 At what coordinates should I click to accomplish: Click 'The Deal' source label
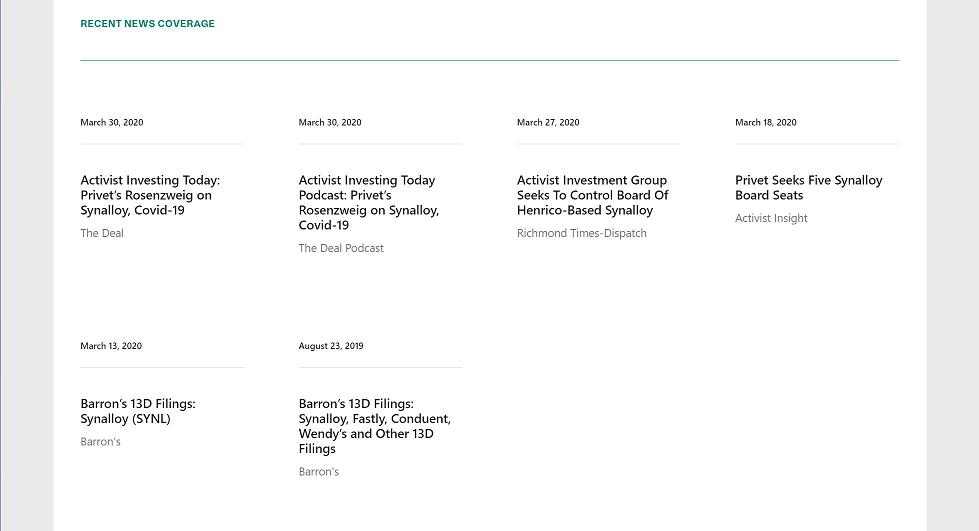(102, 233)
